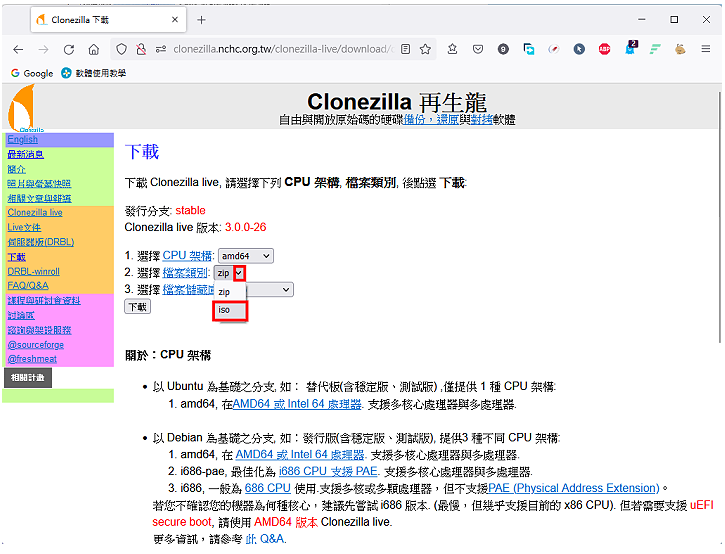Open the 軟體使用教學 bookmark
This screenshot has height=554, width=725.
pyautogui.click(x=94, y=73)
